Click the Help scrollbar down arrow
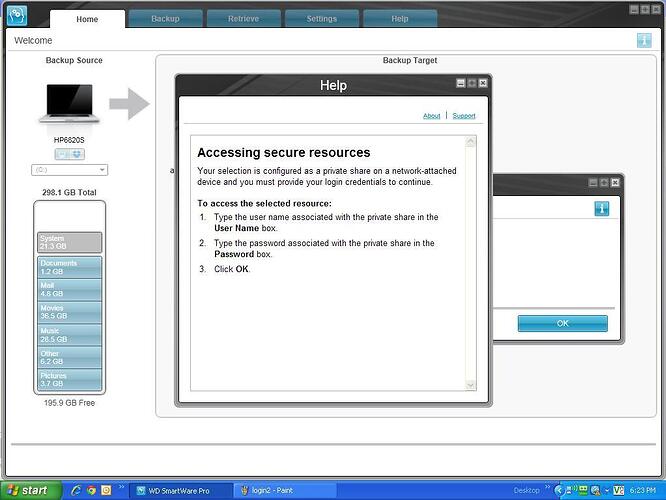The width and height of the screenshot is (666, 500). click(471, 385)
